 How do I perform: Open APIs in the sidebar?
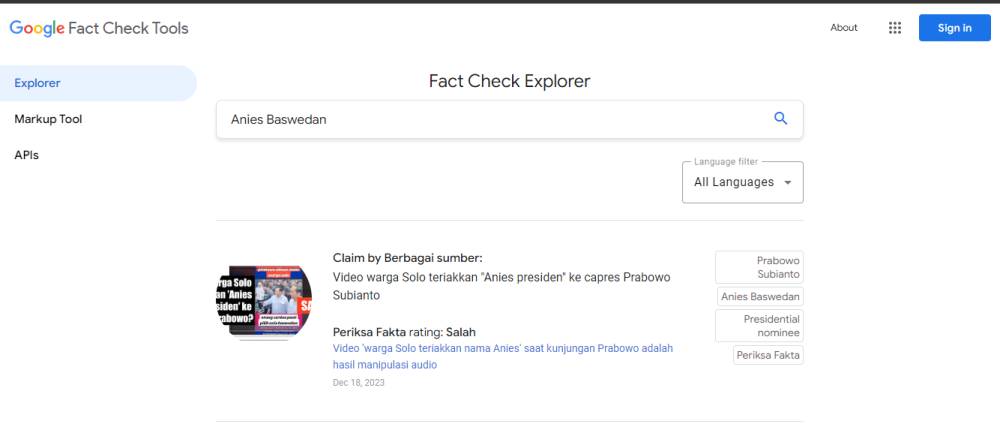[x=27, y=155]
